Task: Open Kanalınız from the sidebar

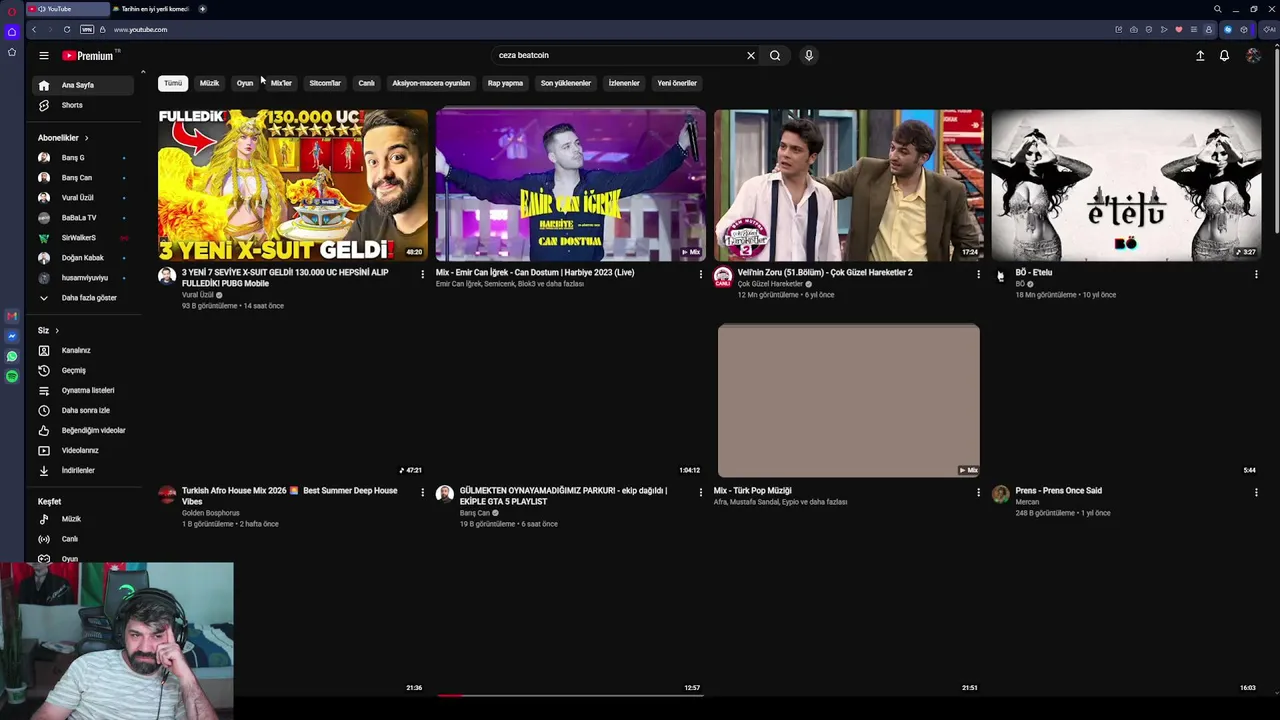Action: click(82, 350)
